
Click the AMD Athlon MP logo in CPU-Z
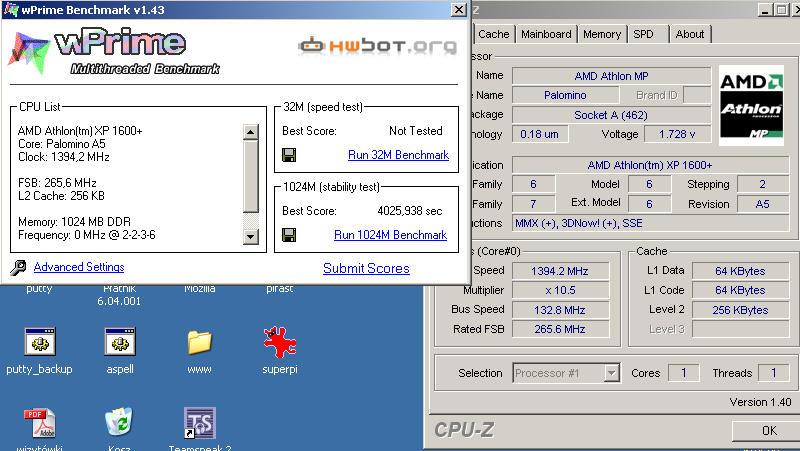point(751,105)
